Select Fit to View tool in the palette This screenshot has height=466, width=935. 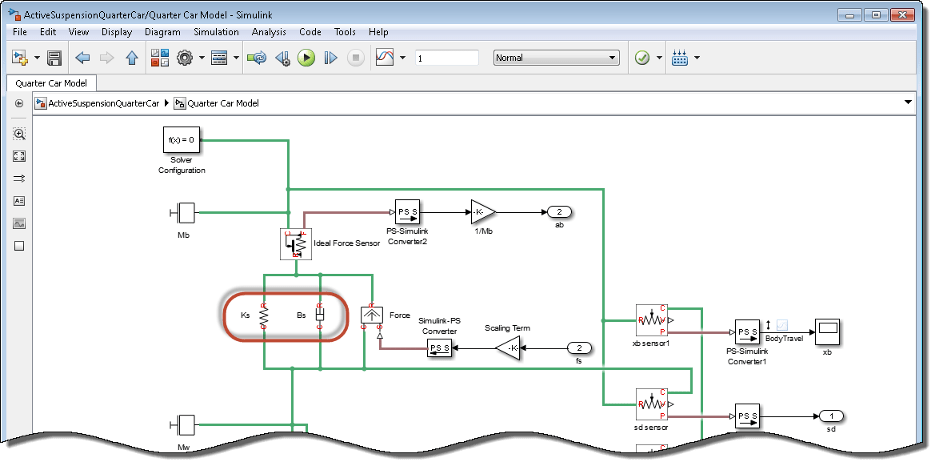[19, 156]
